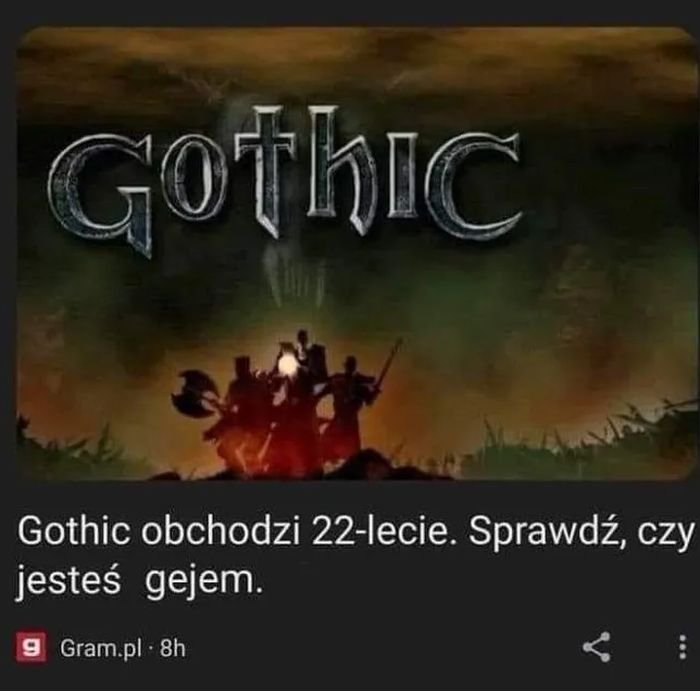
Task: Click the double-bladed axe silhouette
Action: [x=194, y=392]
